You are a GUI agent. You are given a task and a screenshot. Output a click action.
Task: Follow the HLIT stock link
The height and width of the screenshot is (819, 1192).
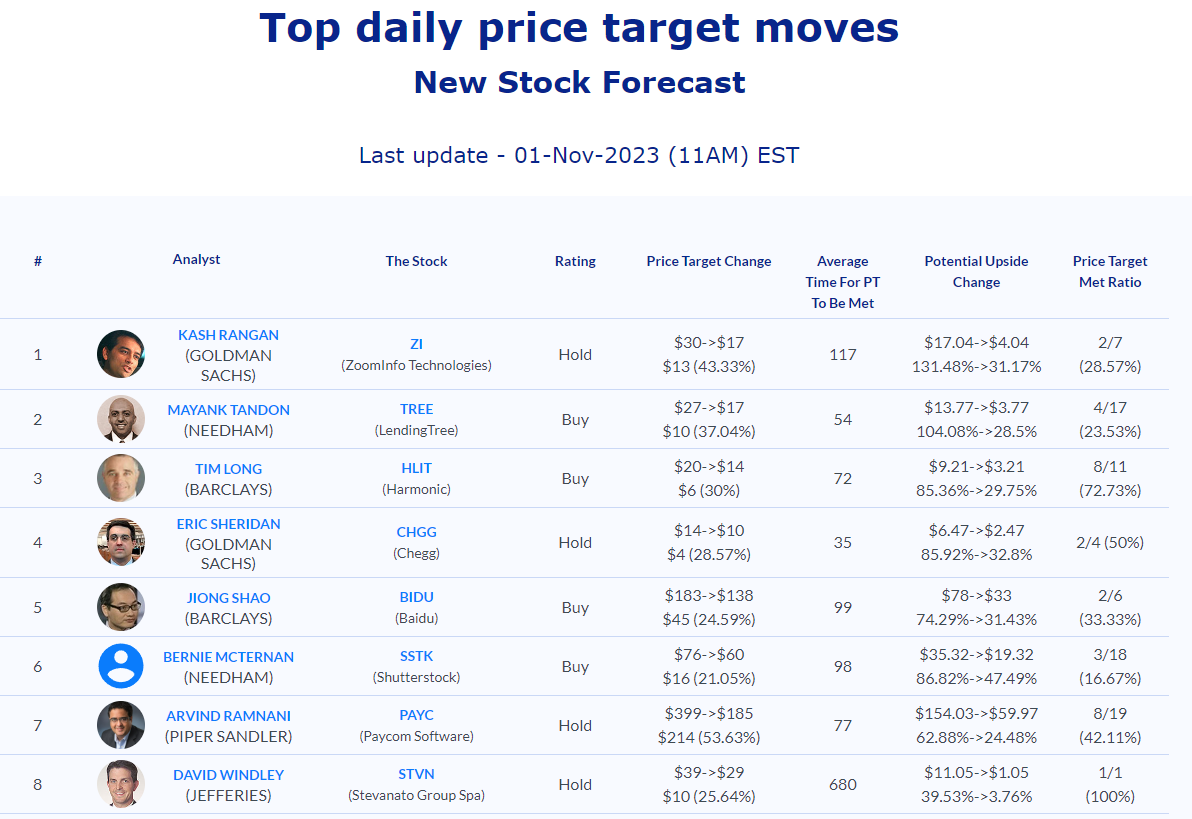click(417, 468)
